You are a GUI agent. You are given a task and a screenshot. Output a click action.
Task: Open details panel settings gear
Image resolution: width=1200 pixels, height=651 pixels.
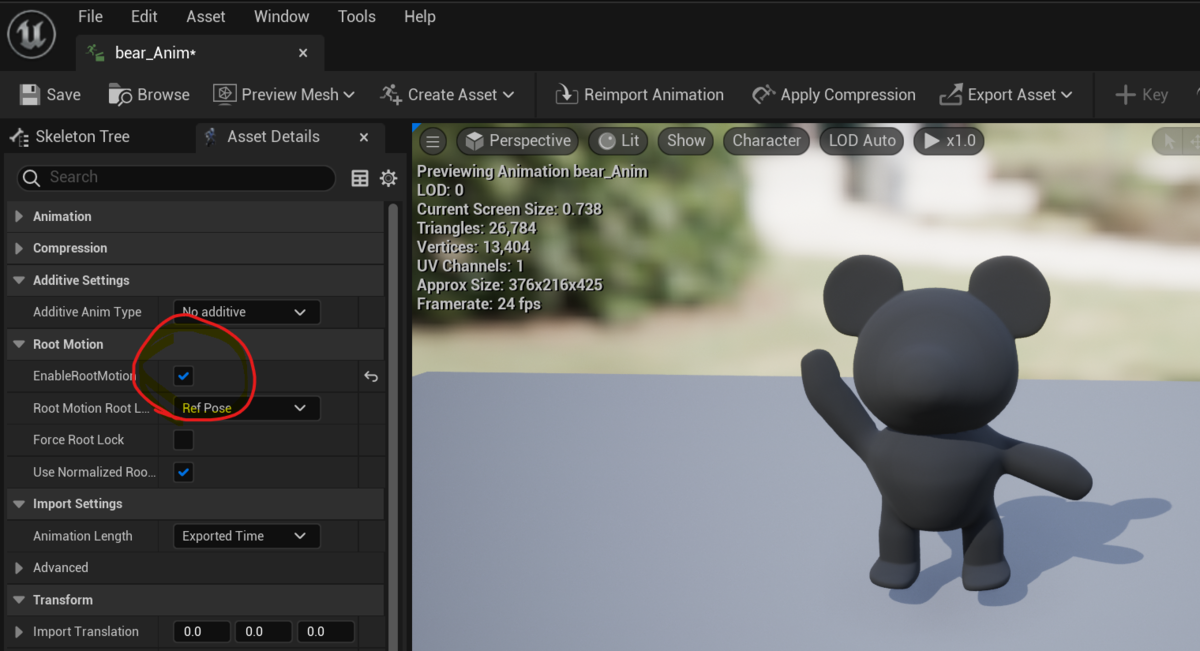tap(389, 178)
